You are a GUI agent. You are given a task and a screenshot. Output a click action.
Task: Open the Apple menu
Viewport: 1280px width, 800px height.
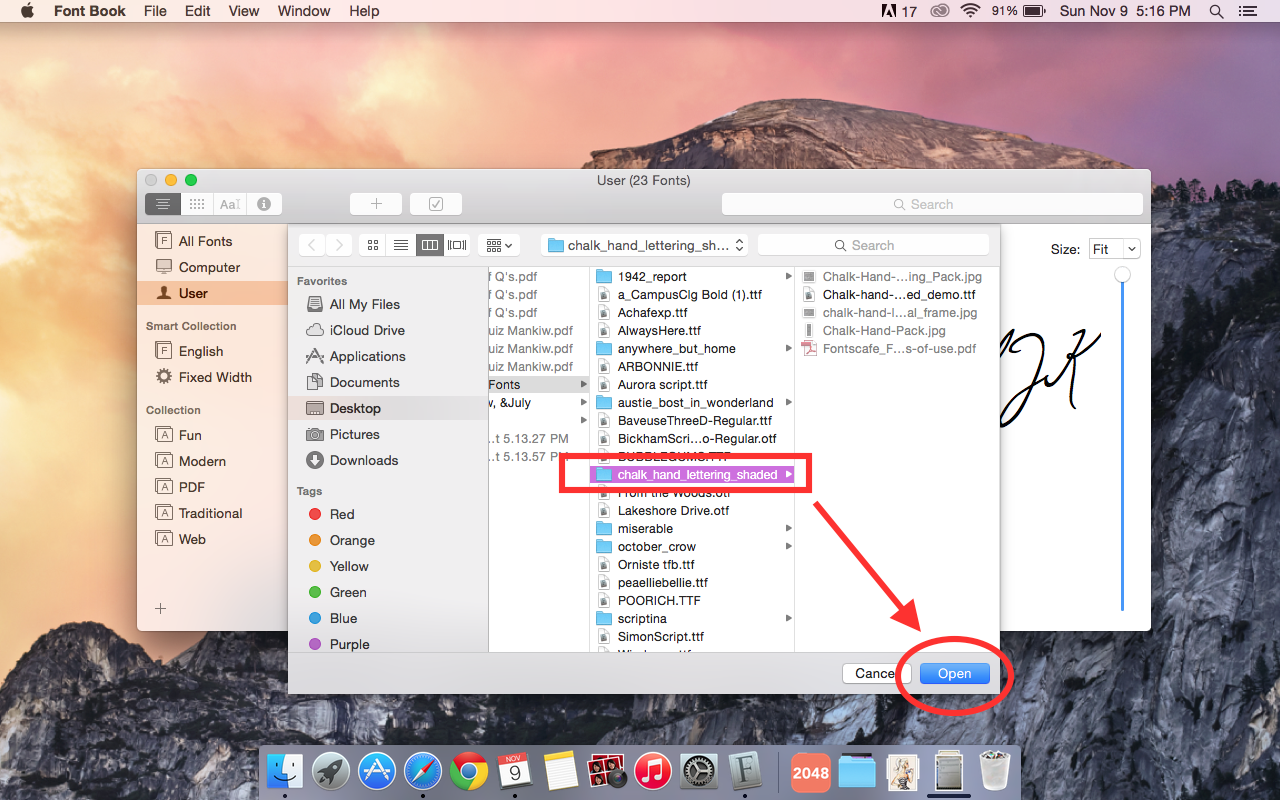click(x=27, y=11)
